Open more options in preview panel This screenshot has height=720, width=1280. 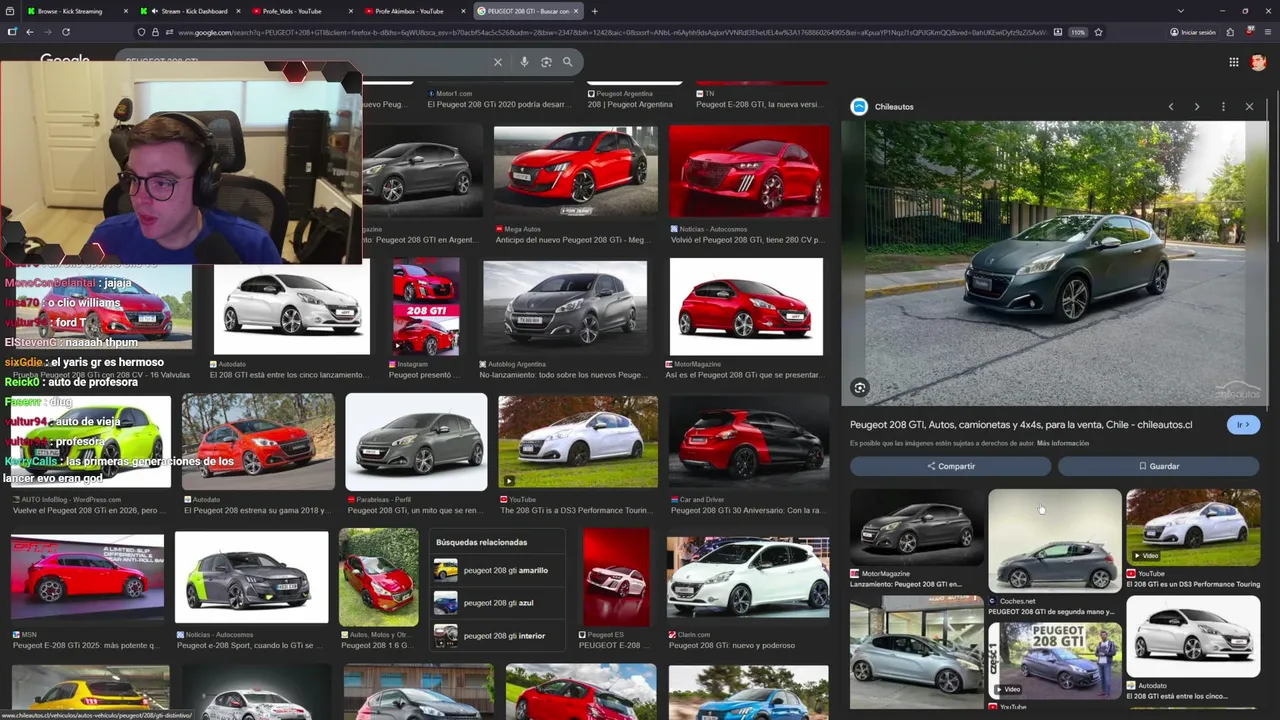click(x=1223, y=106)
